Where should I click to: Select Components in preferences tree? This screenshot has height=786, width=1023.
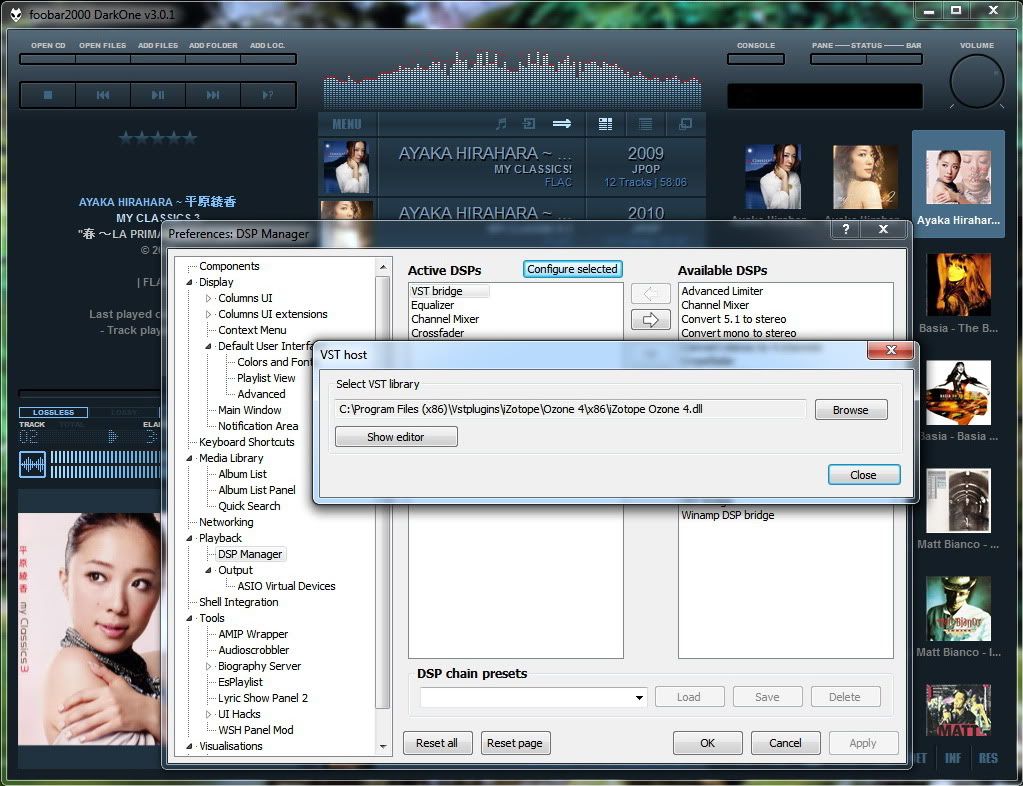pyautogui.click(x=229, y=266)
